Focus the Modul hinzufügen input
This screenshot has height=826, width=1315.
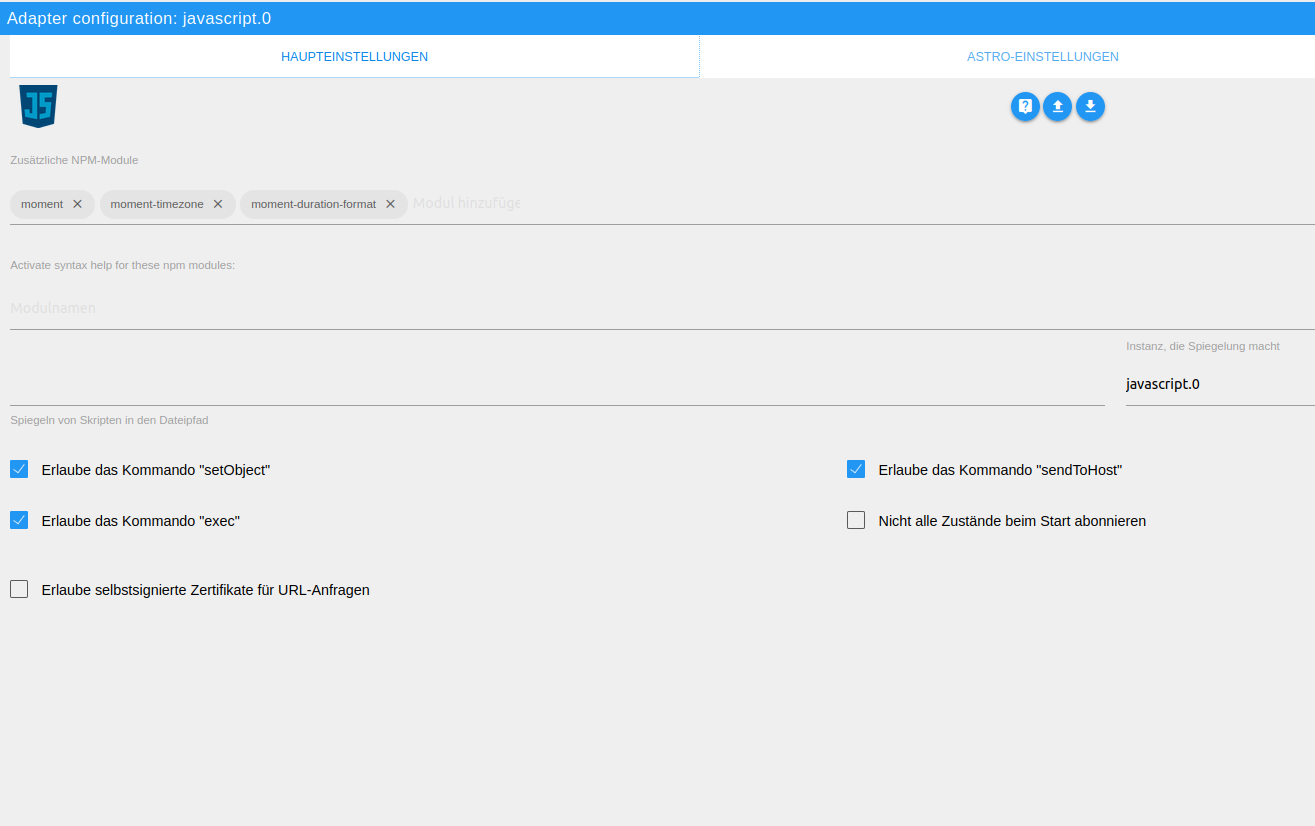[466, 203]
